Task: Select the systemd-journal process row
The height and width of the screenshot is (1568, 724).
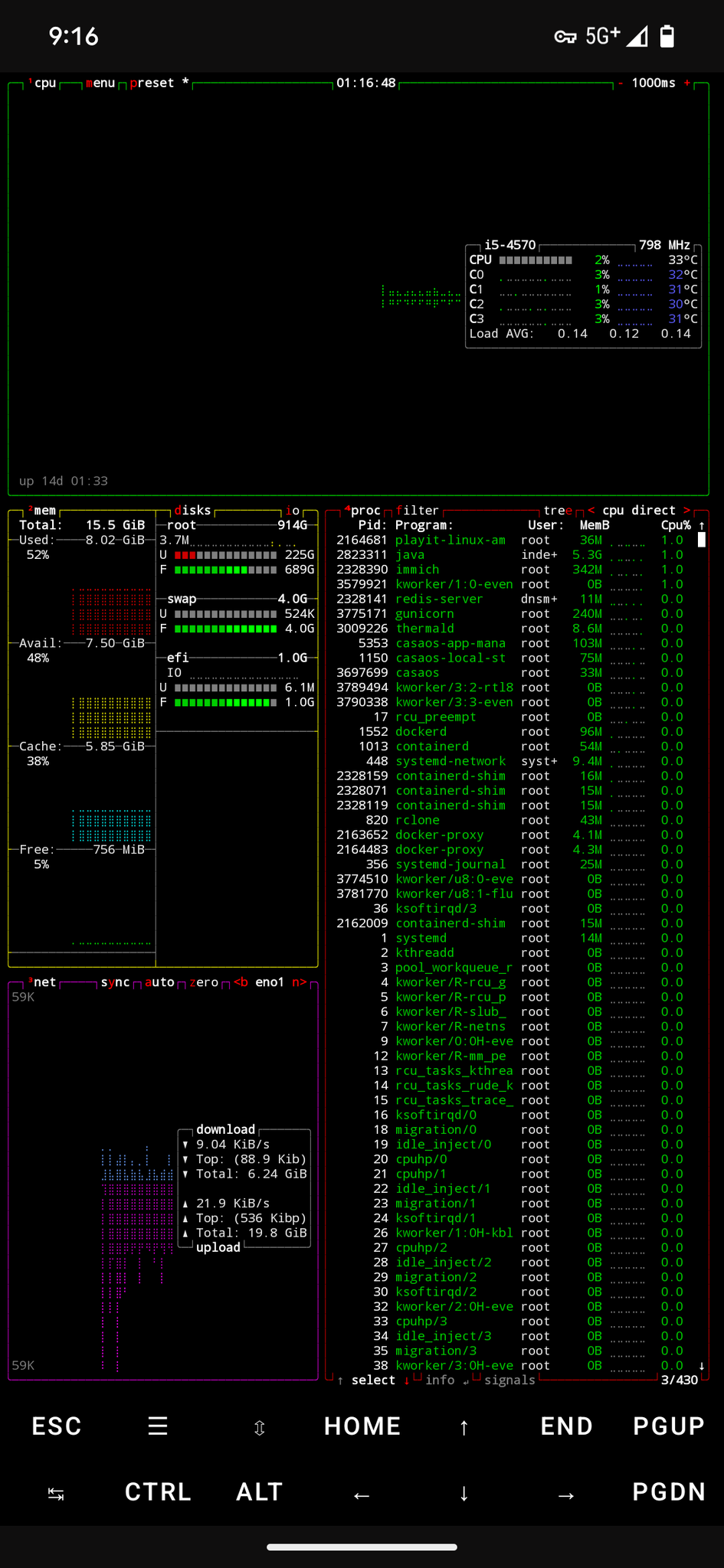Action: pyautogui.click(x=510, y=864)
